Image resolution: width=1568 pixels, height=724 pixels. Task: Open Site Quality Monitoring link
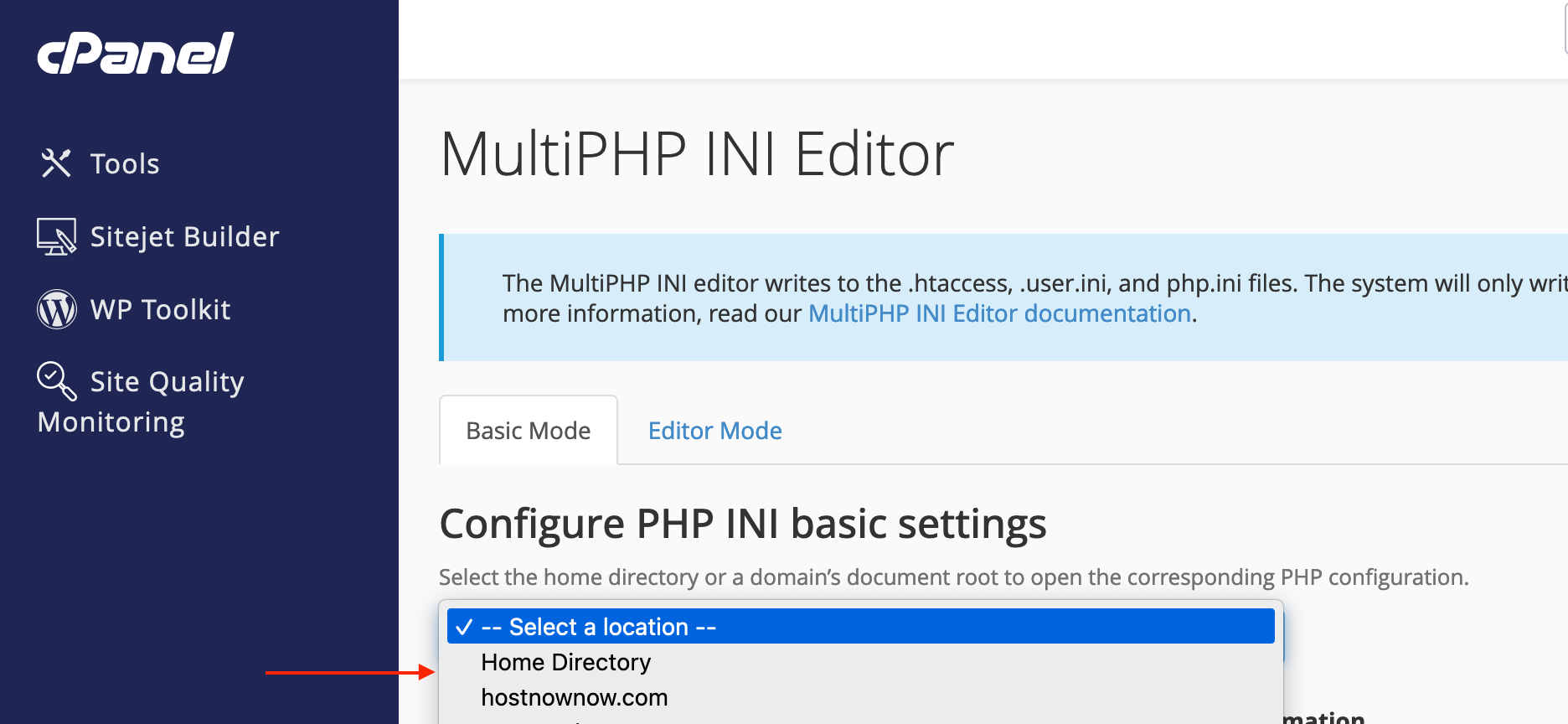pyautogui.click(x=141, y=401)
